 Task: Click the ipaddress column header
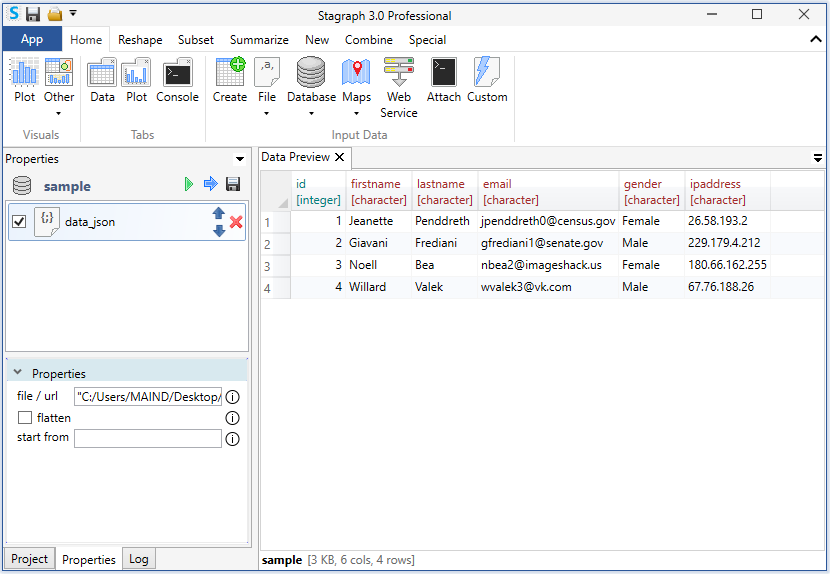pos(727,192)
